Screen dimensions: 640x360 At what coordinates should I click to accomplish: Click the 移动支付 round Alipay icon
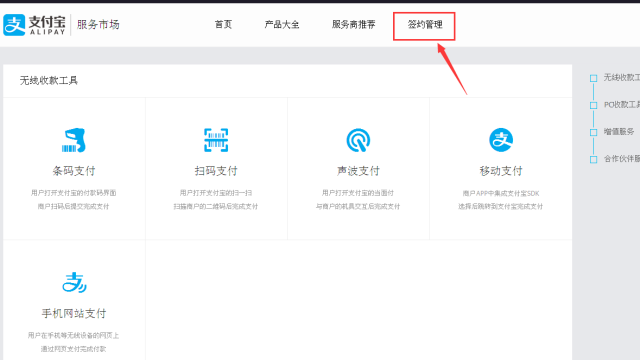pyautogui.click(x=501, y=140)
